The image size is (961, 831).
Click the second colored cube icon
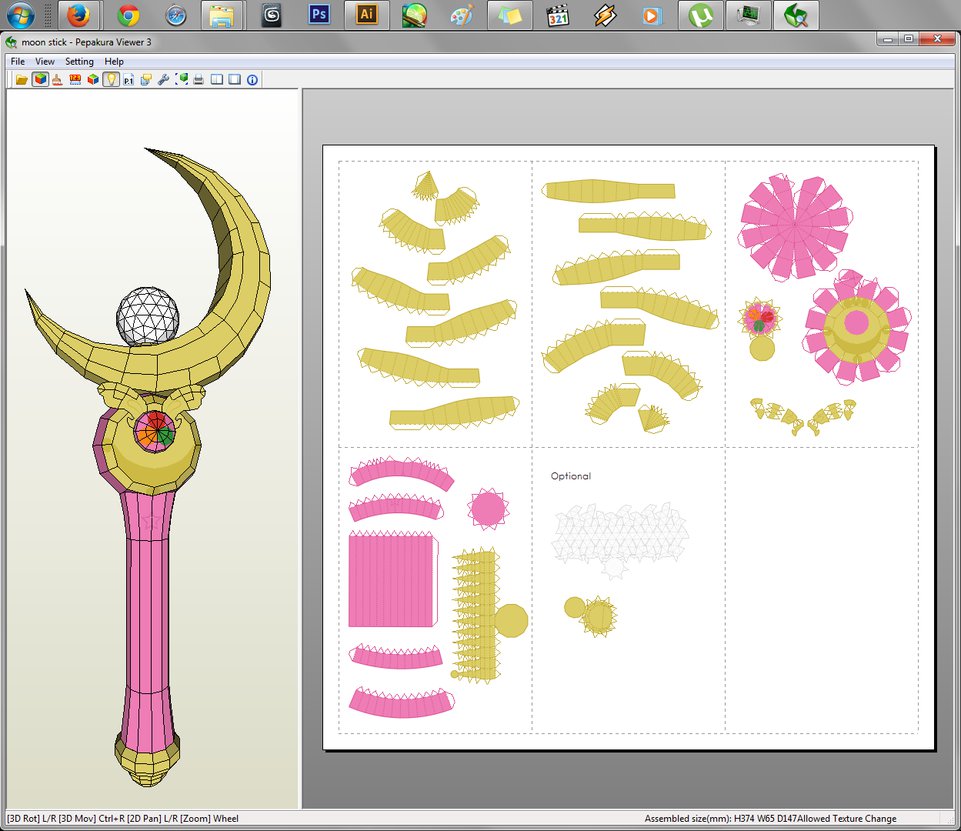coord(93,80)
